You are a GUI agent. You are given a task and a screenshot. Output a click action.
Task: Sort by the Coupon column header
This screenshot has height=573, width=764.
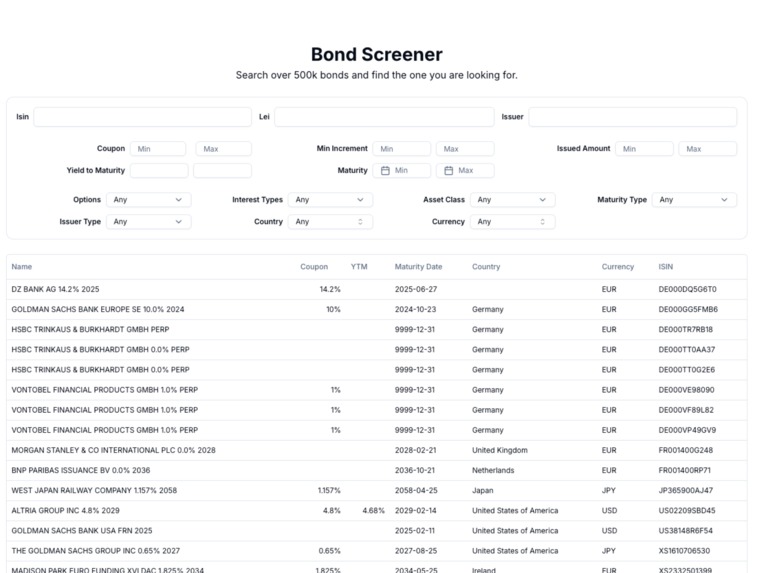click(x=314, y=267)
